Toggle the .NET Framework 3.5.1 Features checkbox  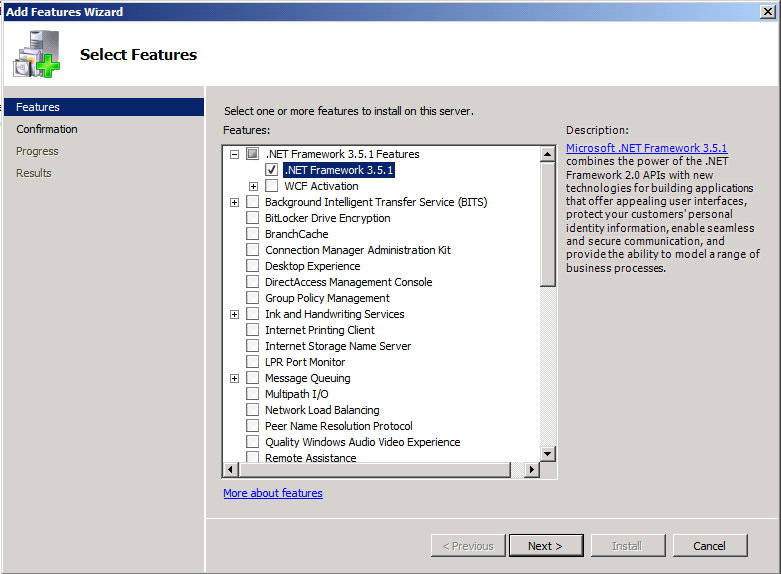point(253,153)
